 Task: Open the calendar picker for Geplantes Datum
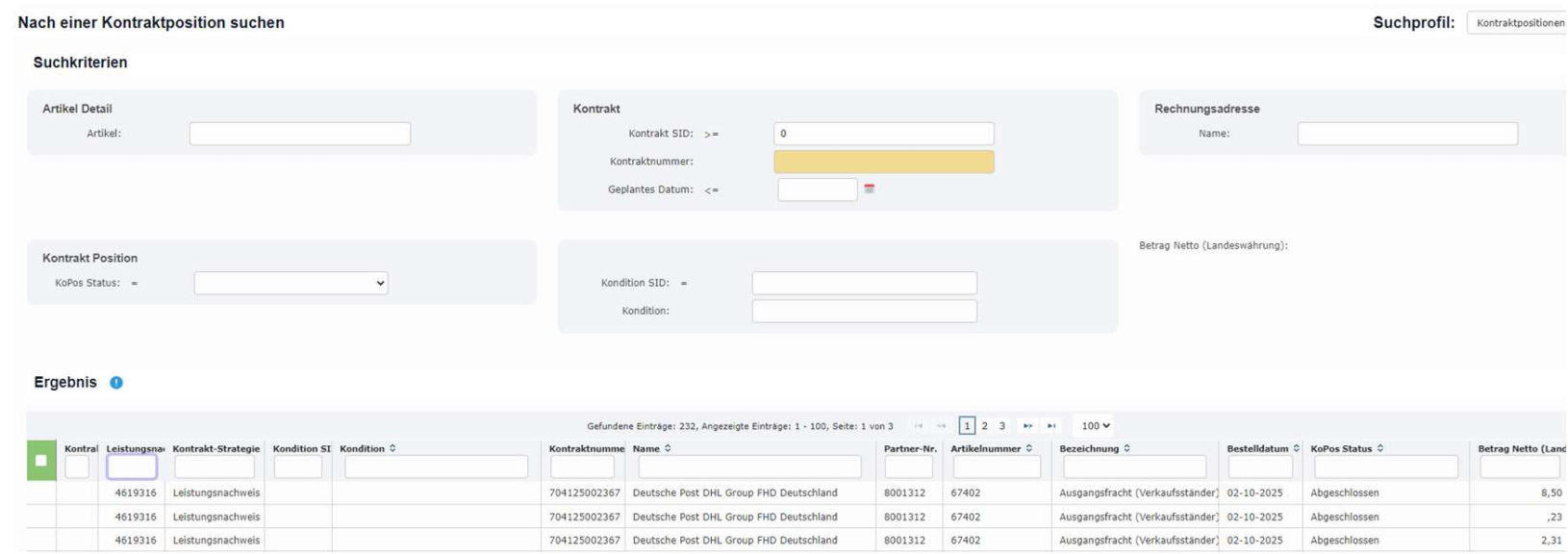[869, 189]
